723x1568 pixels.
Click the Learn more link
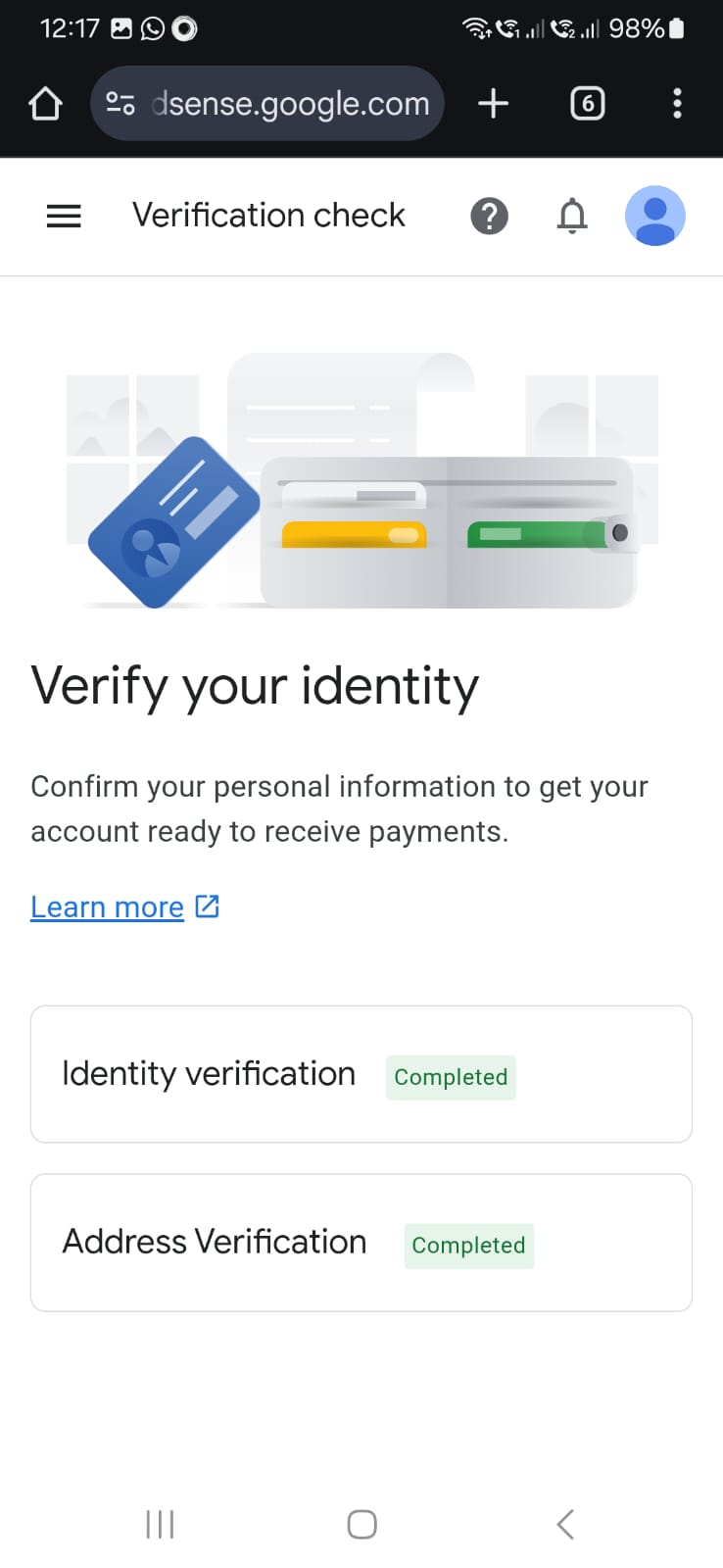click(107, 907)
